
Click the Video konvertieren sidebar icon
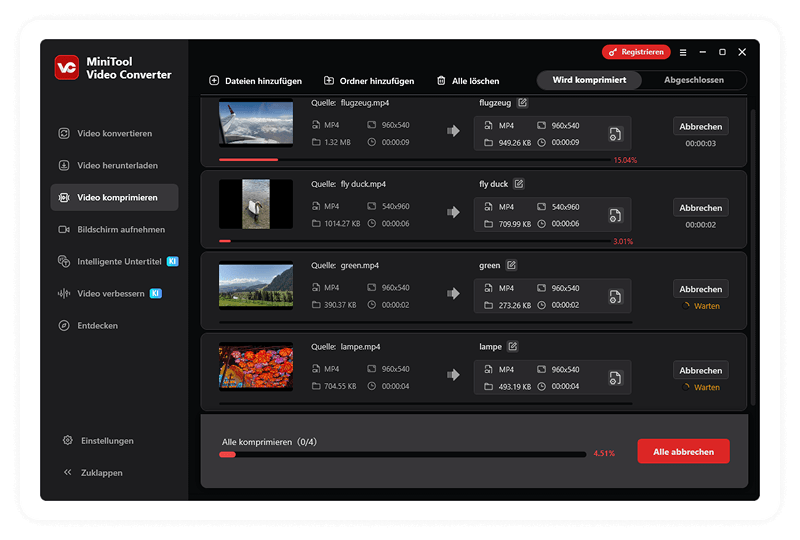click(64, 133)
